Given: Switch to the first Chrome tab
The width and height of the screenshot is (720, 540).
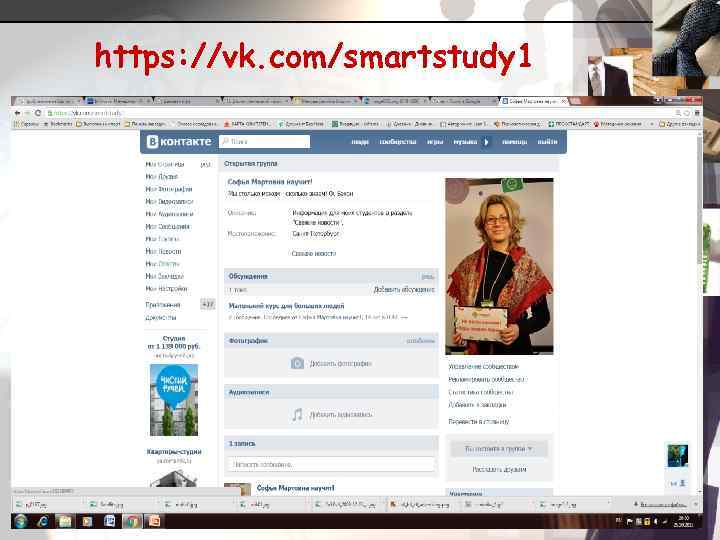Looking at the screenshot, I should click(47, 101).
